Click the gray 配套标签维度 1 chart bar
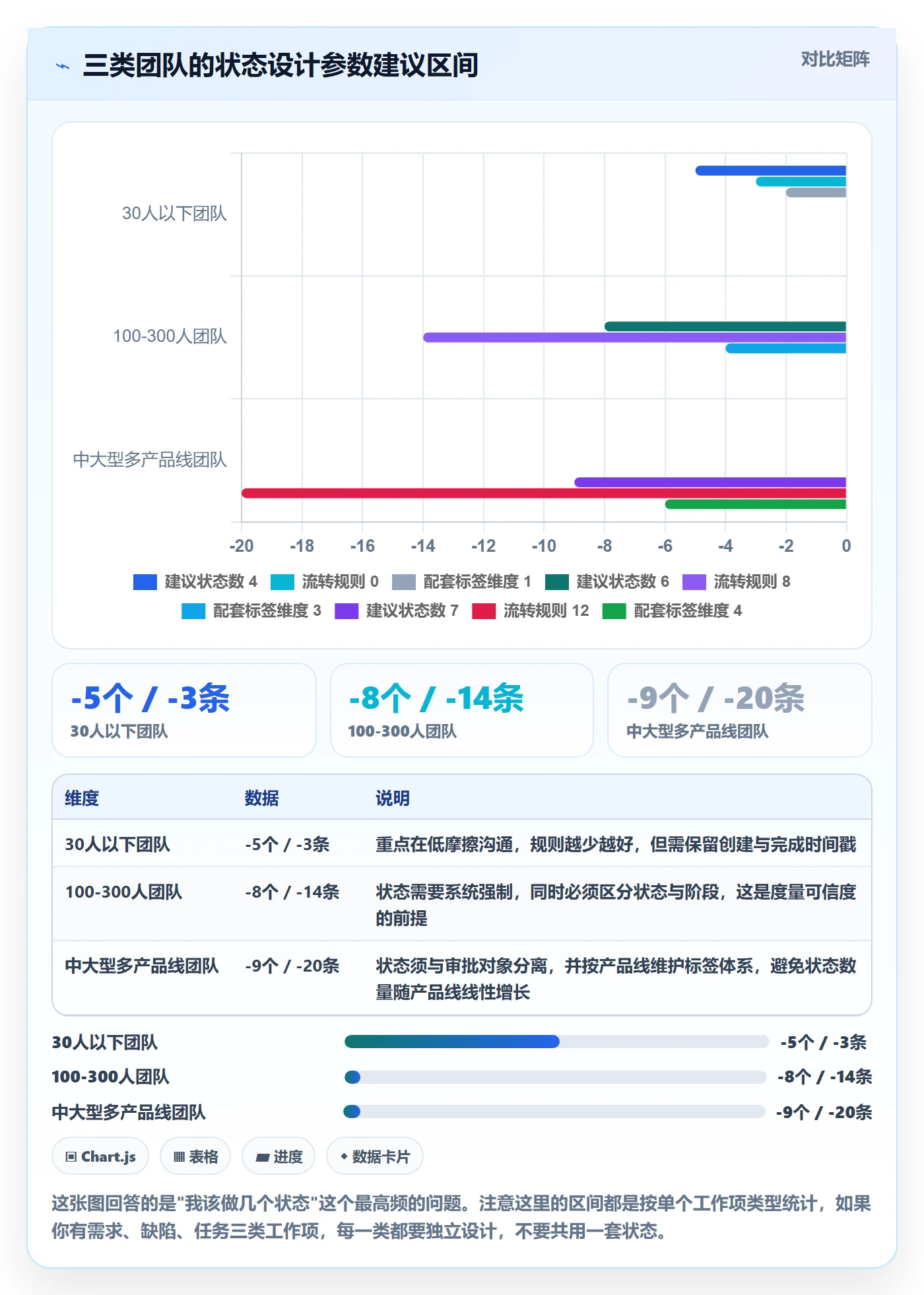The width and height of the screenshot is (924, 1295). pos(816,193)
